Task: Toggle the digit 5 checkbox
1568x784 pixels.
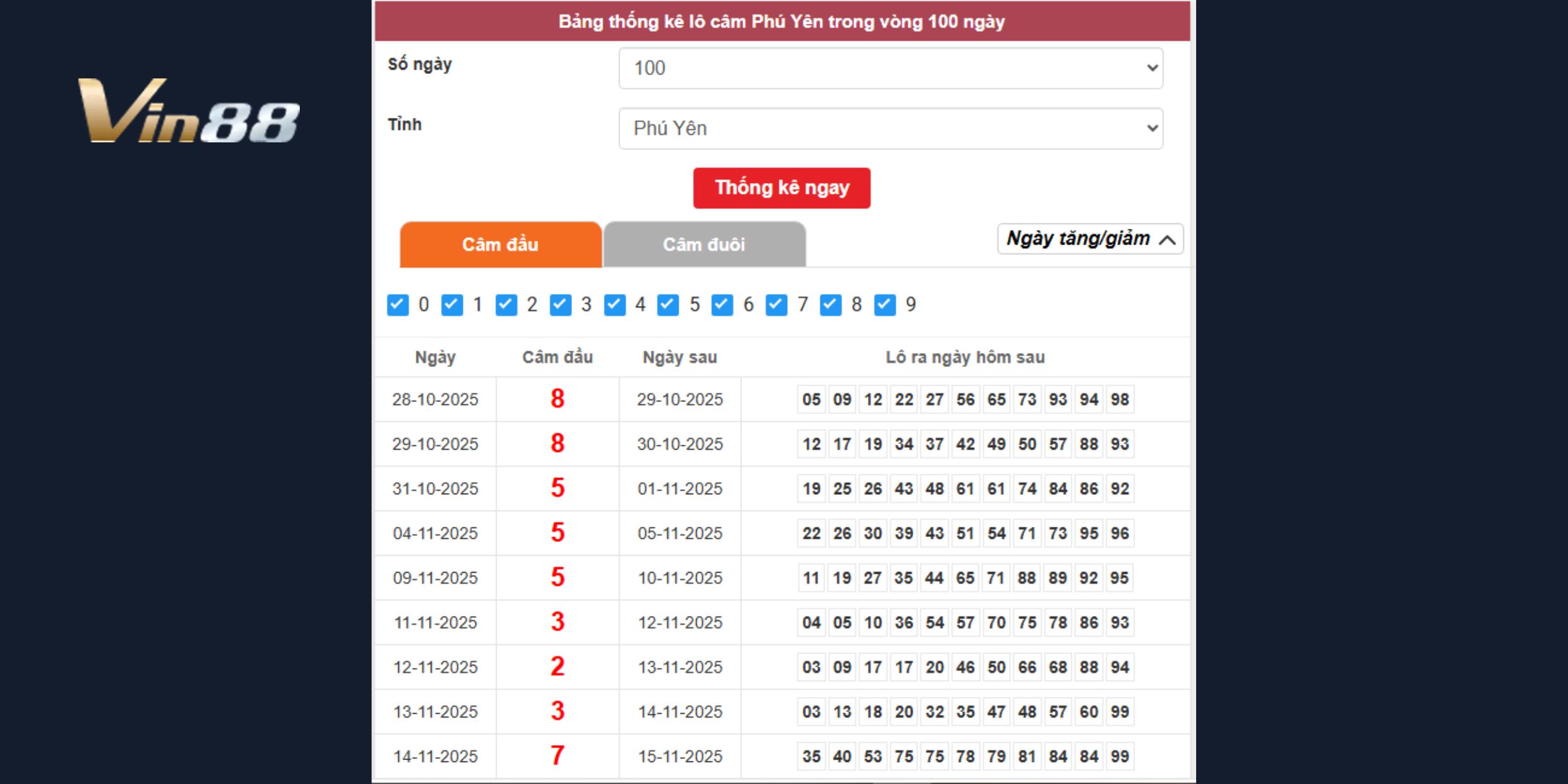Action: click(x=668, y=305)
